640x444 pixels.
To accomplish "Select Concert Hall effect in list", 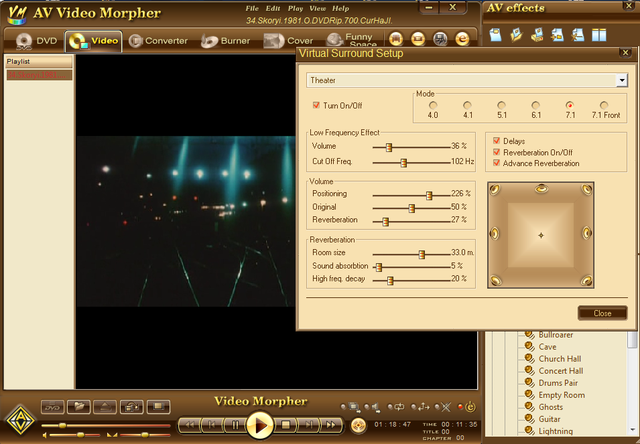I will [561, 371].
